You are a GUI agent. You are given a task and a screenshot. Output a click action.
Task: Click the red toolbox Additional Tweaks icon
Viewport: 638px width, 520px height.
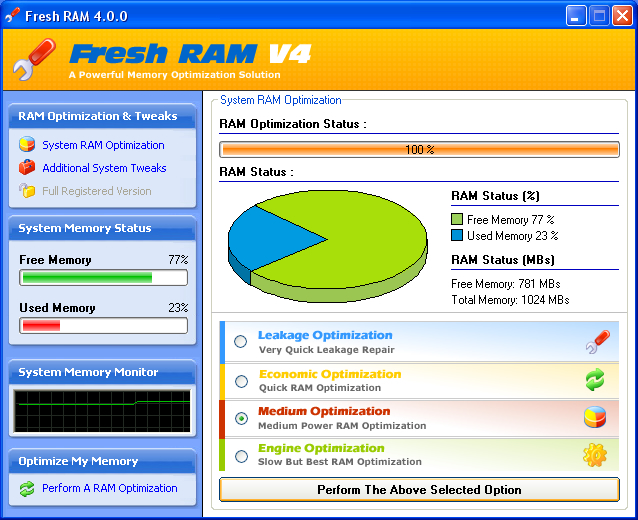[27, 167]
